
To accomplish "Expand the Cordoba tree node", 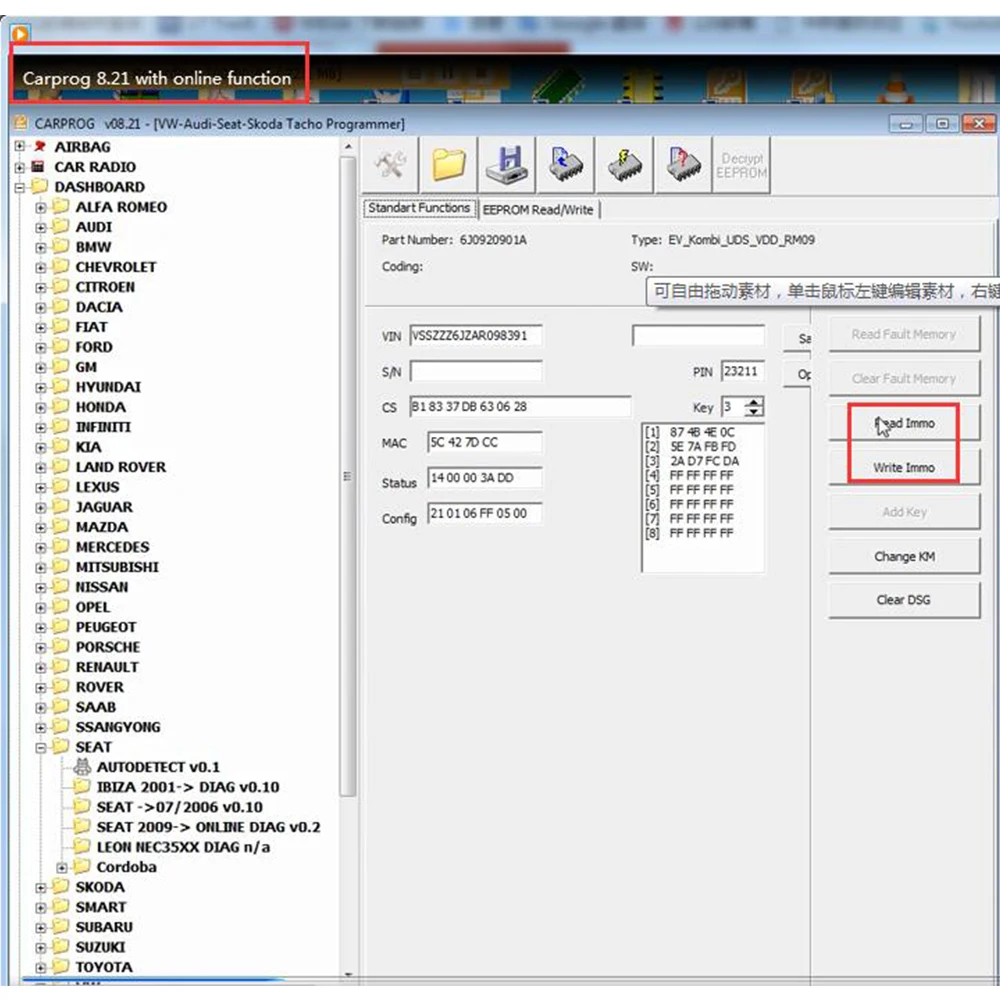I will (x=62, y=867).
